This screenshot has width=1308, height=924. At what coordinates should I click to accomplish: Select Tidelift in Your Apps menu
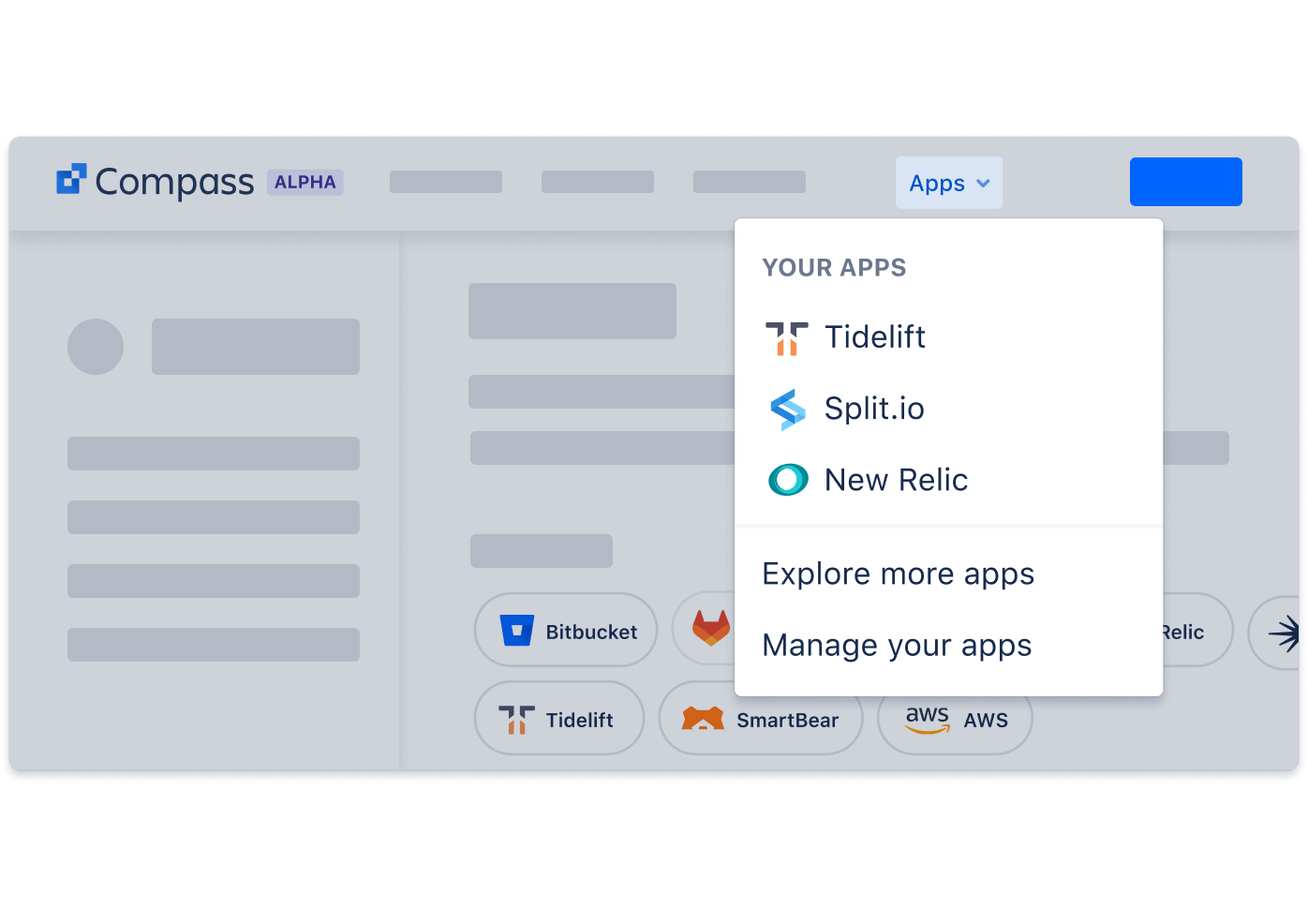point(948,337)
